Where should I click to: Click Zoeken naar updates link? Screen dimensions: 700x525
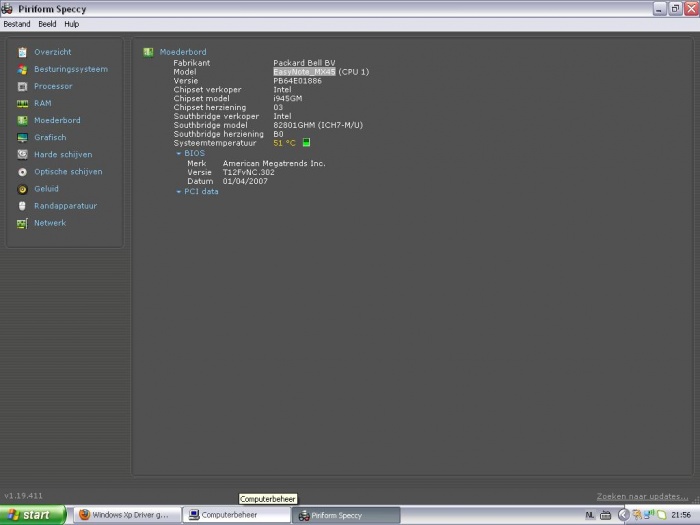tap(642, 496)
